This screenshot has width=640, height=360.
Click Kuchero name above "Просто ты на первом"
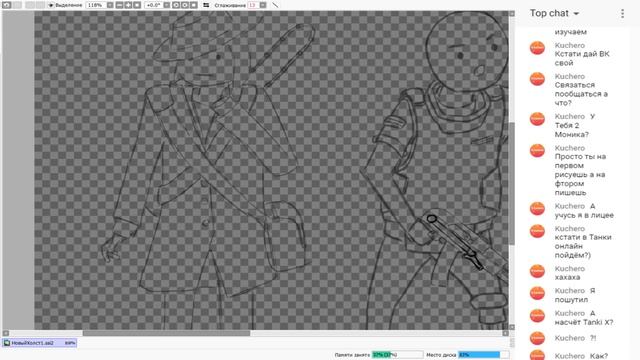click(x=569, y=148)
